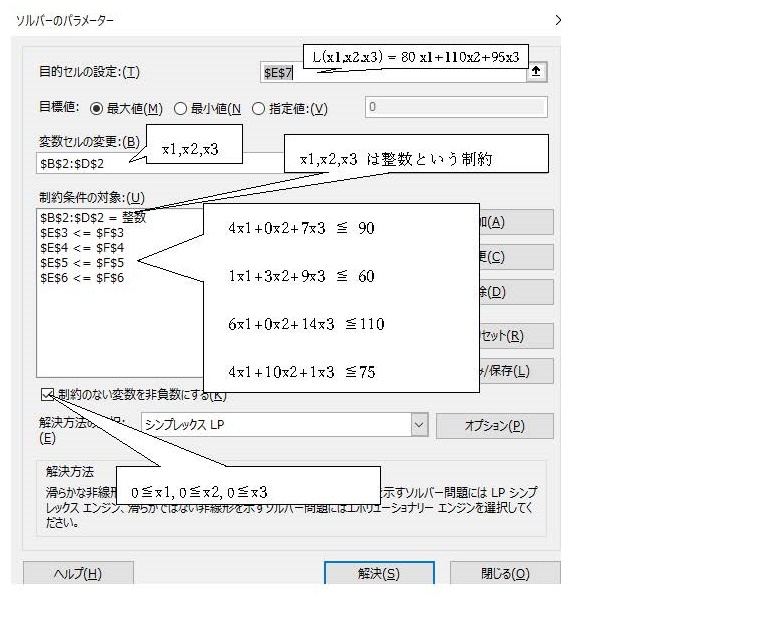The image size is (772, 617).
Task: Click the ヘルプ(H) button
Action: tap(78, 573)
